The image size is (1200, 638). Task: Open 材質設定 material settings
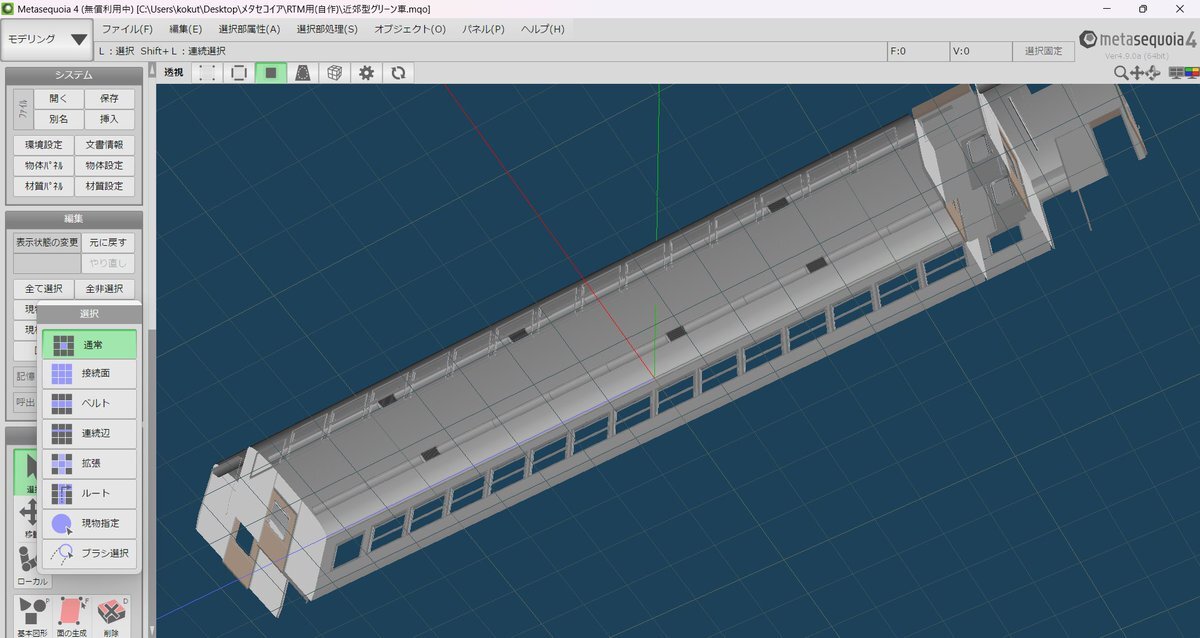tap(104, 187)
